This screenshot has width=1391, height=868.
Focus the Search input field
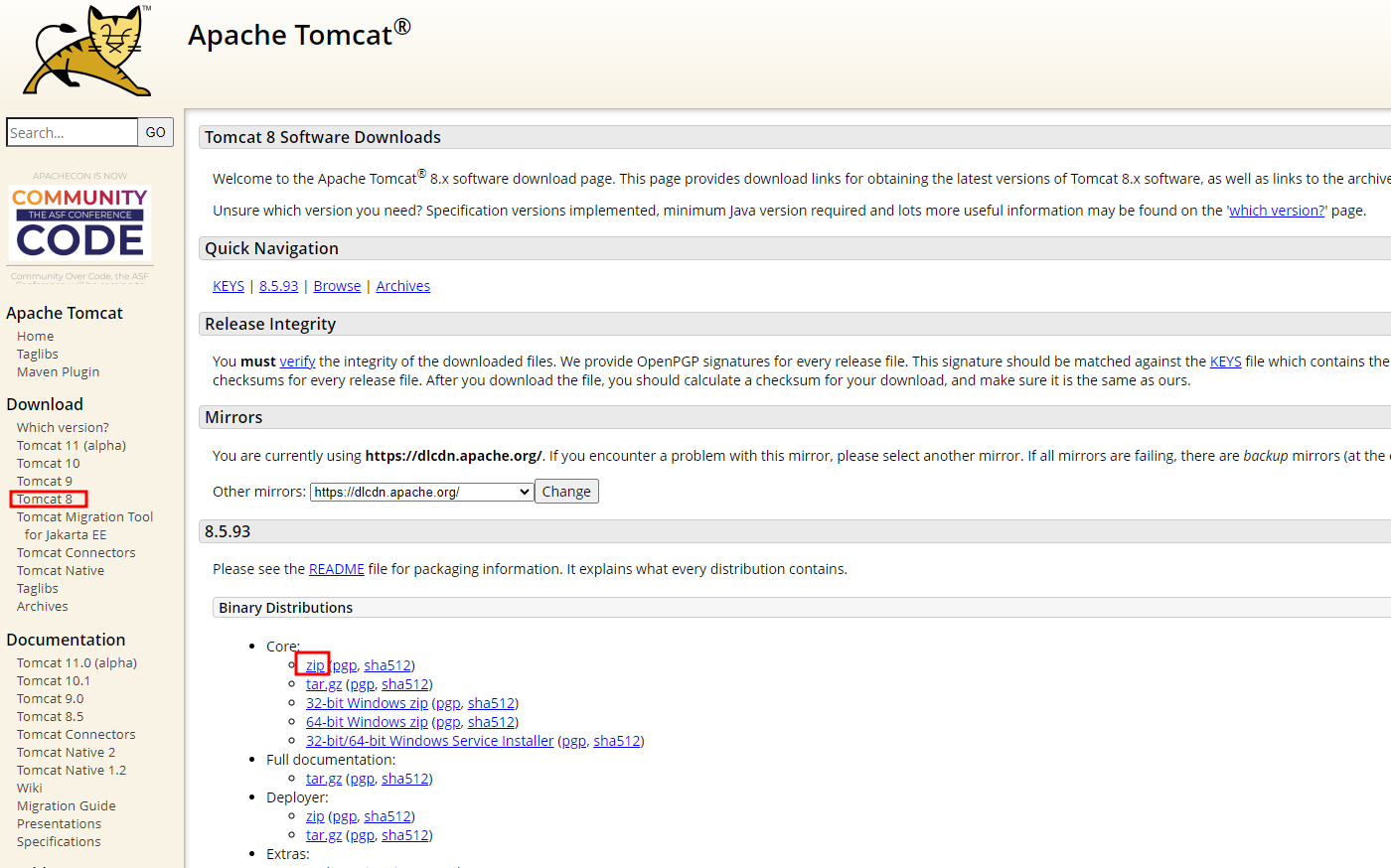tap(72, 132)
